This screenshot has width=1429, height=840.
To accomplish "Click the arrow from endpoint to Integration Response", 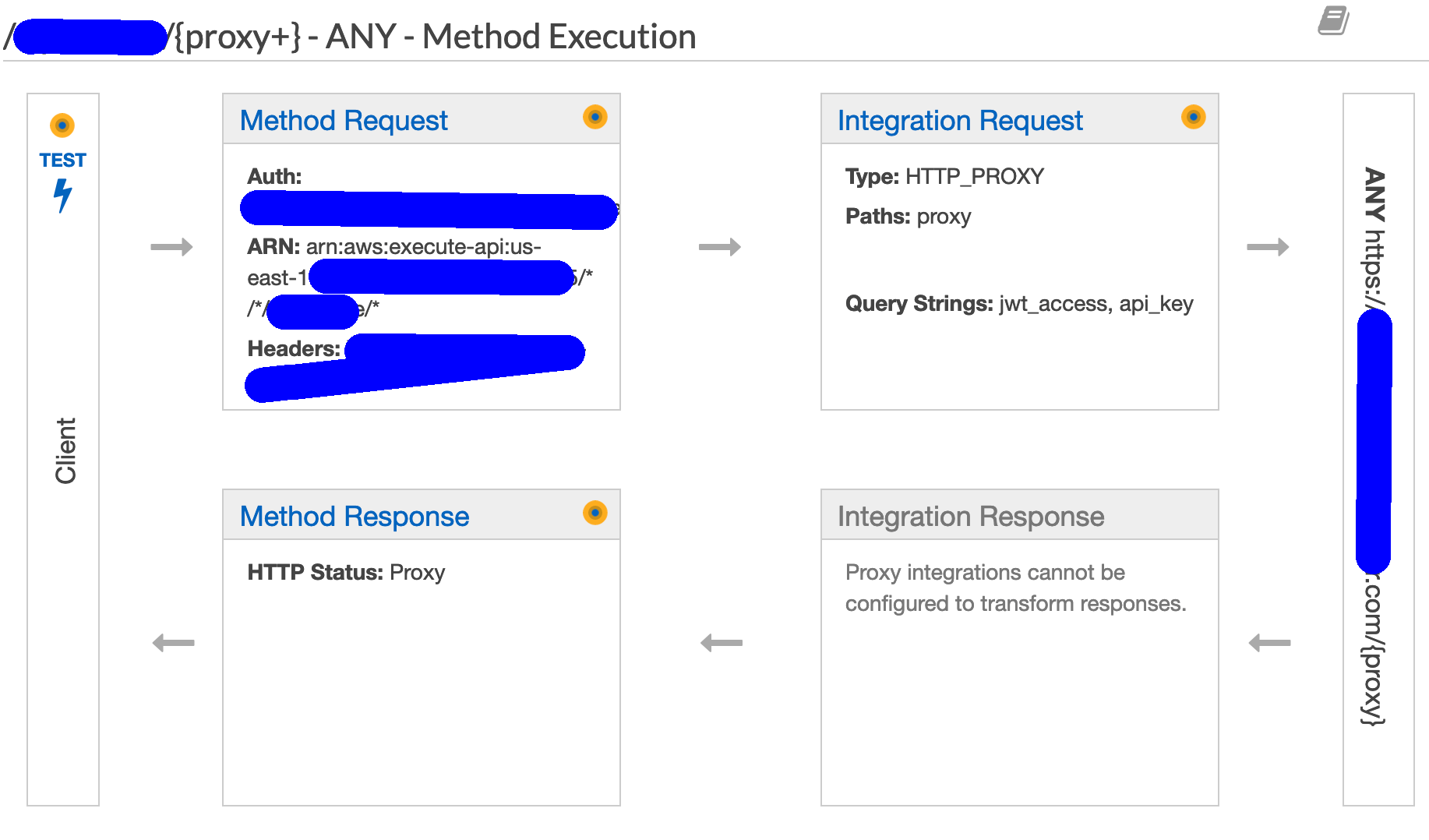I will coord(1269,643).
